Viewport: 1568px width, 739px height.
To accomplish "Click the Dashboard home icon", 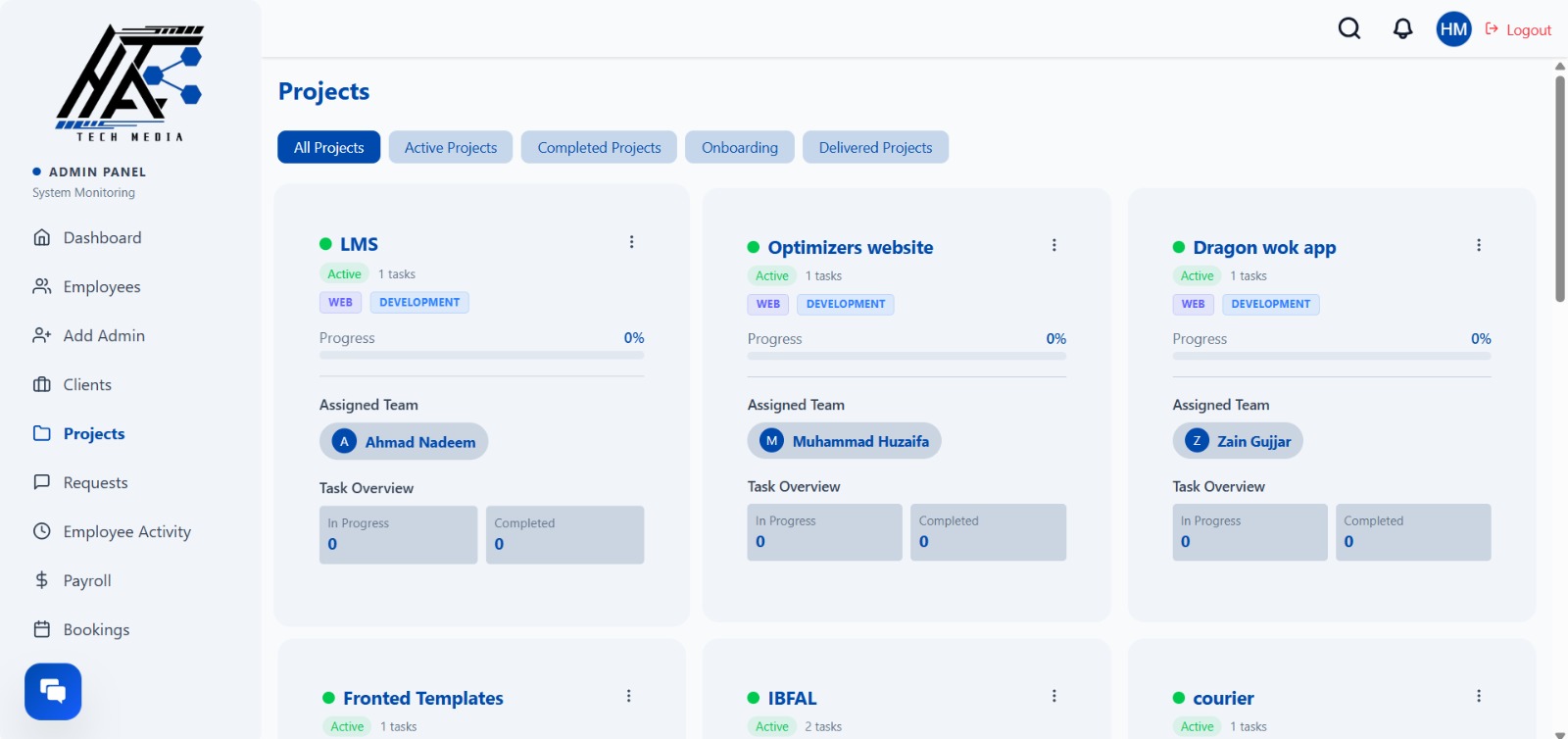I will 42,237.
